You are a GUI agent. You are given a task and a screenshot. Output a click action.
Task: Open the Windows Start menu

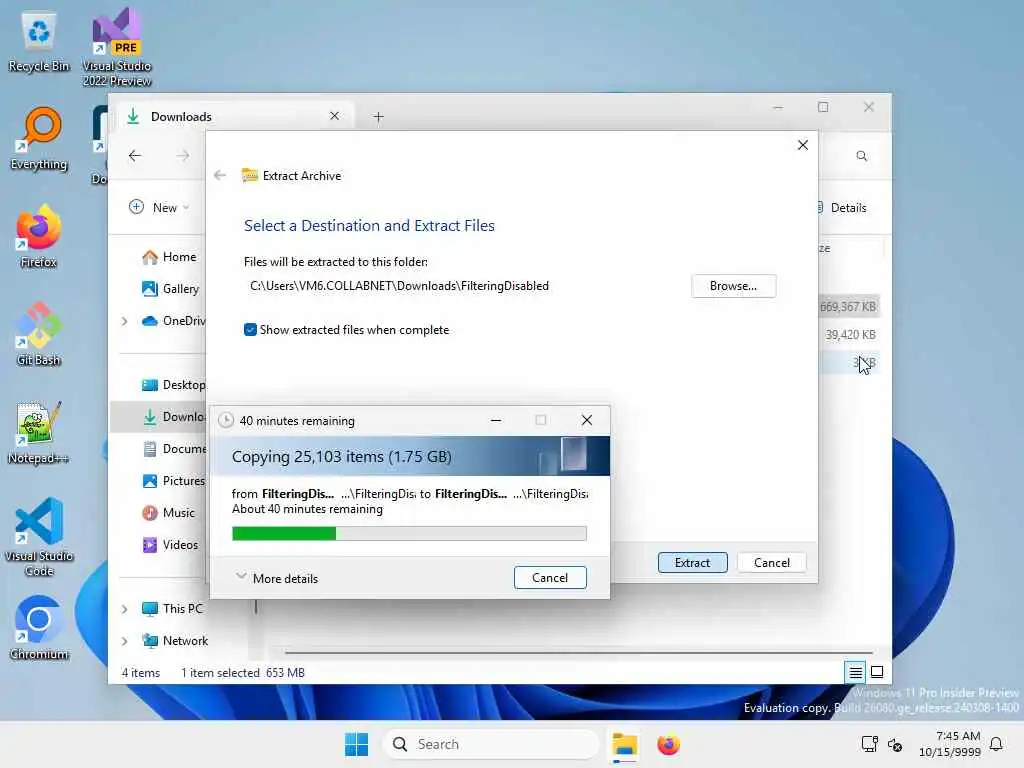tap(357, 744)
